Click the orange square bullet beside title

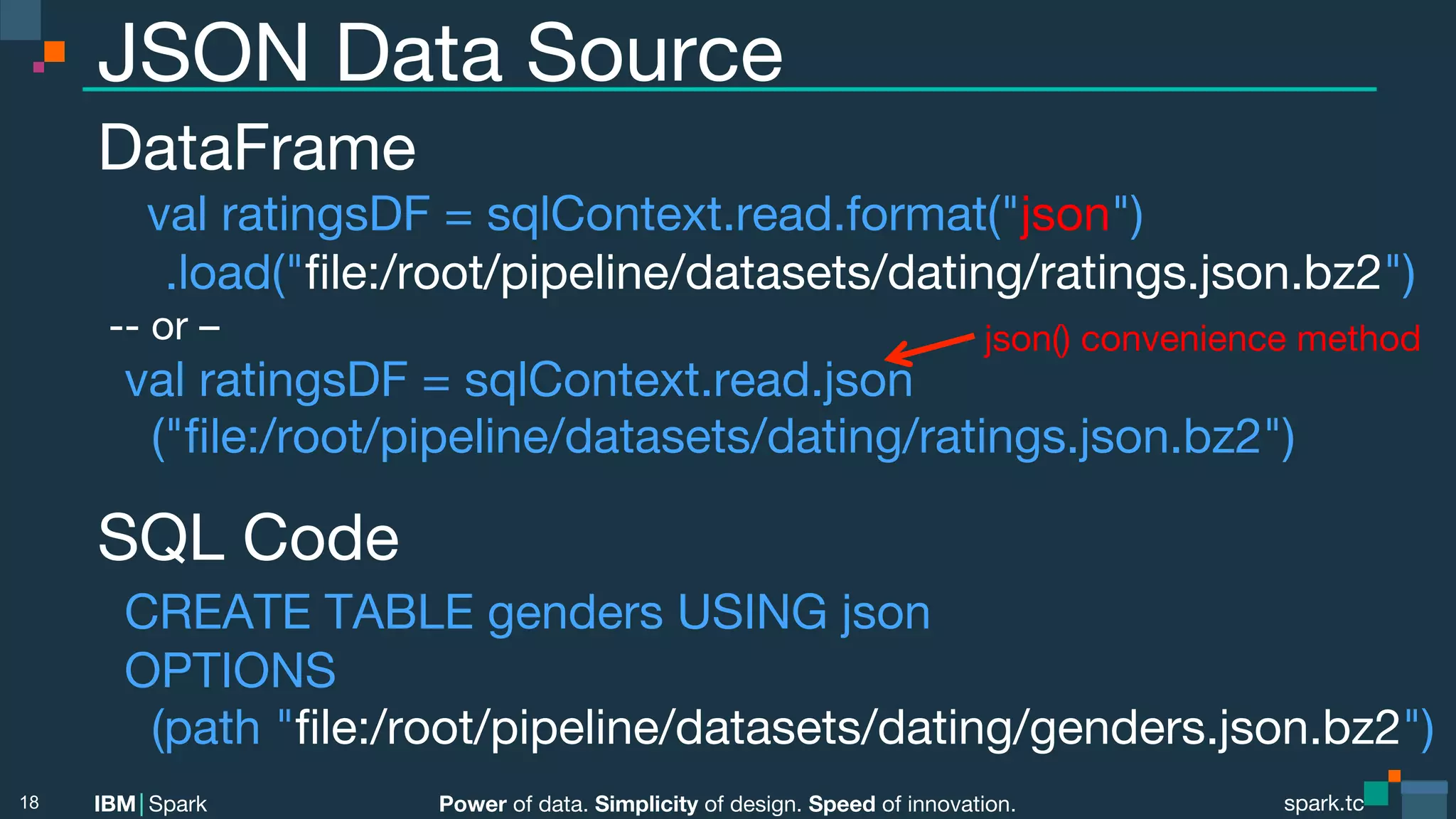point(55,52)
